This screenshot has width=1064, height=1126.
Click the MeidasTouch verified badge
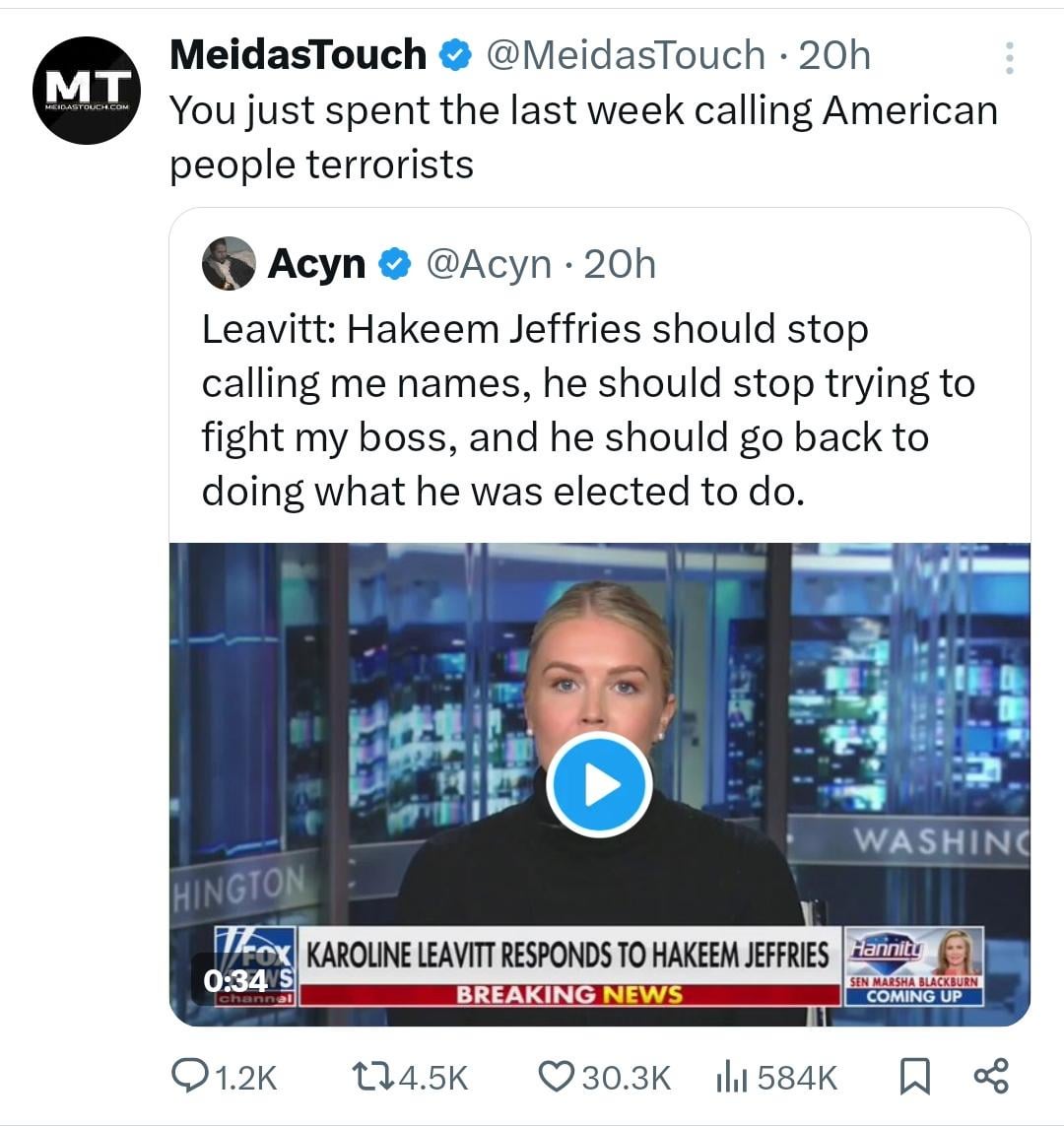point(452,55)
